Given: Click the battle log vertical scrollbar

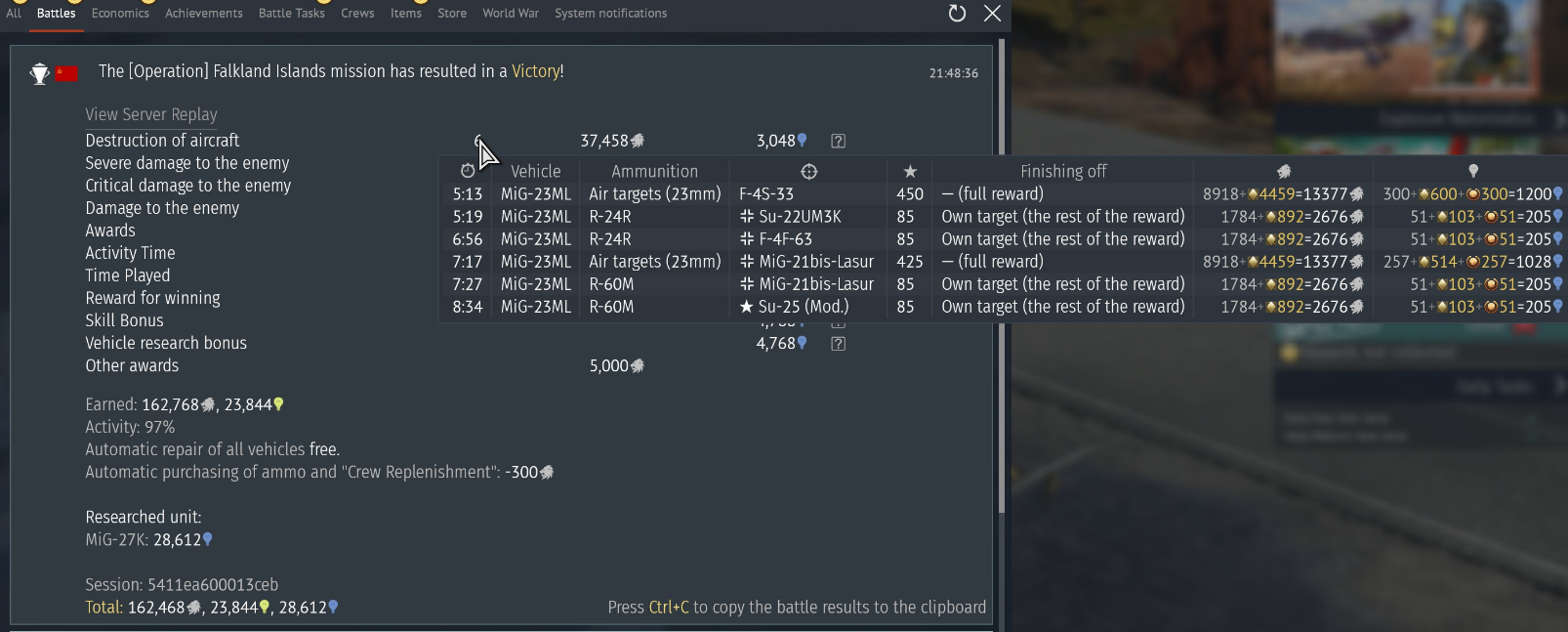Looking at the screenshot, I should tap(1002, 276).
